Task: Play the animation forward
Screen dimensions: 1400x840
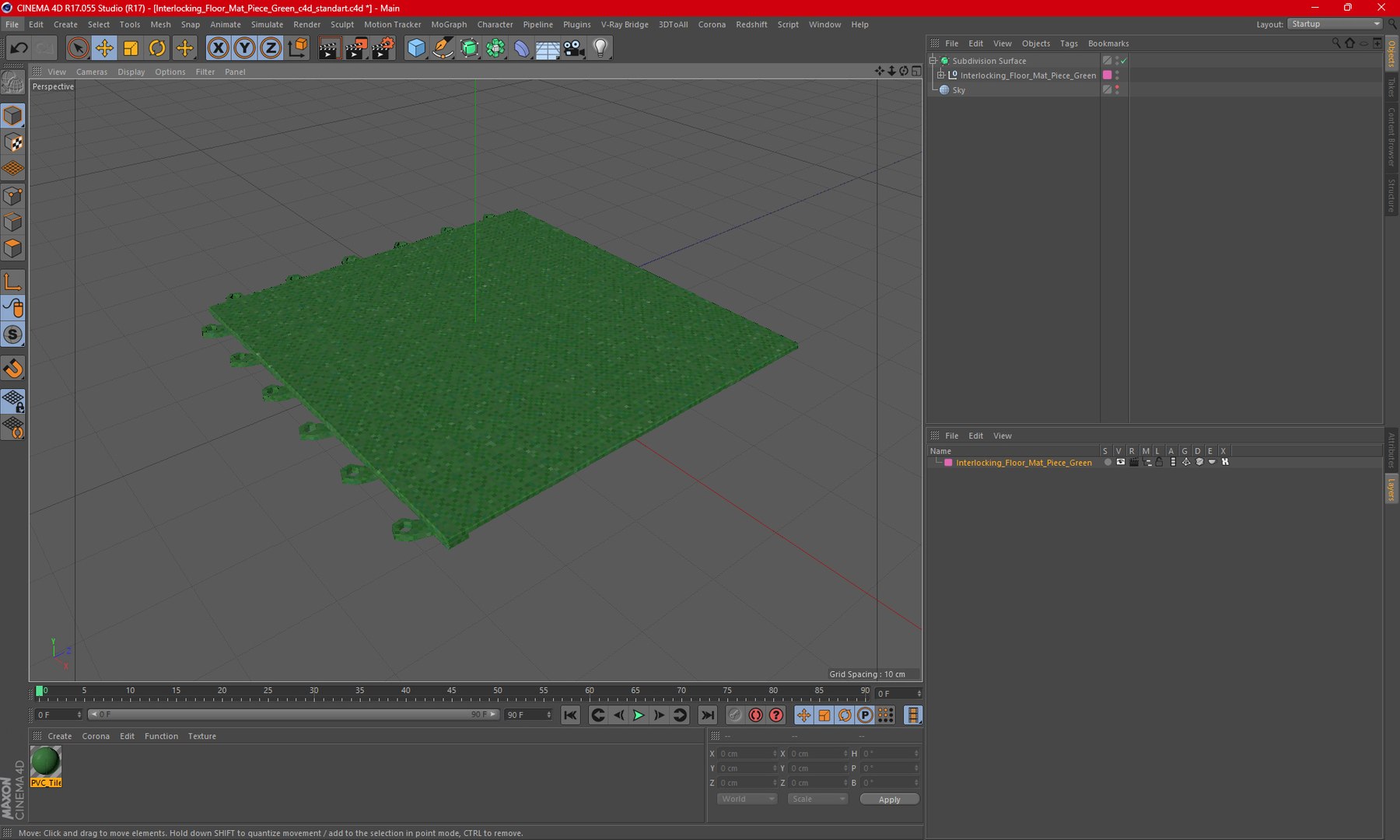Action: (639, 715)
